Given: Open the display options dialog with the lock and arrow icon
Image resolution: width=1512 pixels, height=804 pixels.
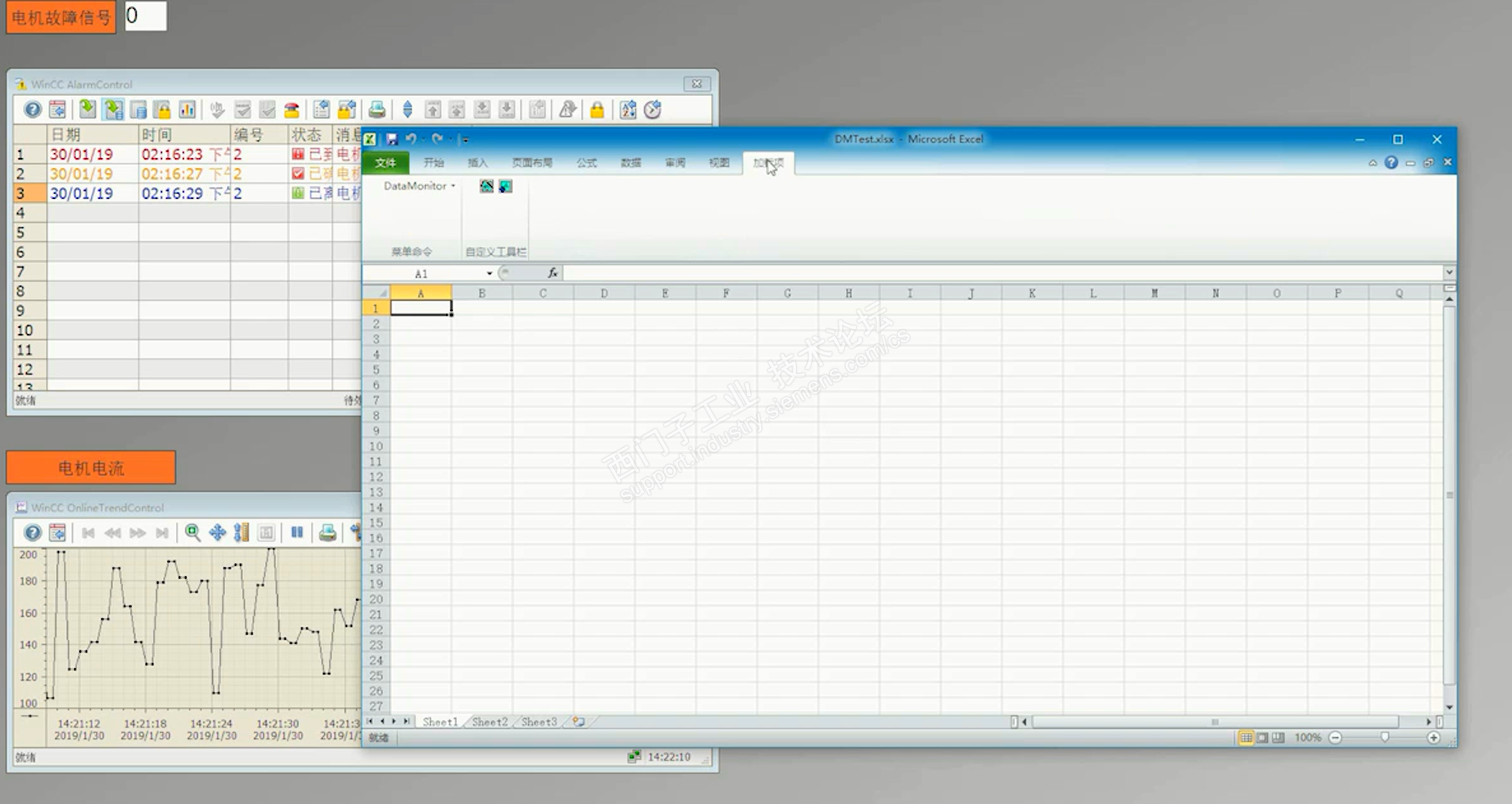Looking at the screenshot, I should click(x=347, y=110).
